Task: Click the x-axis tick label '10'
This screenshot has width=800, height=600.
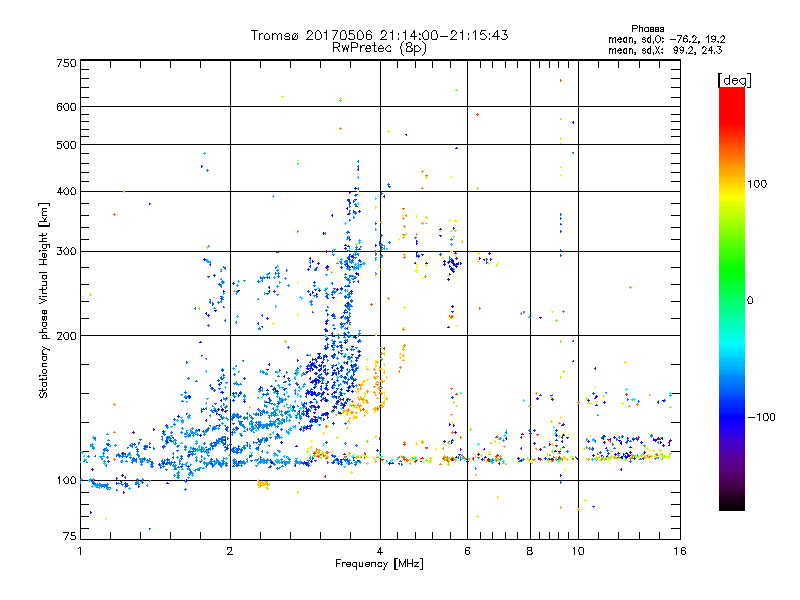Action: (578, 551)
